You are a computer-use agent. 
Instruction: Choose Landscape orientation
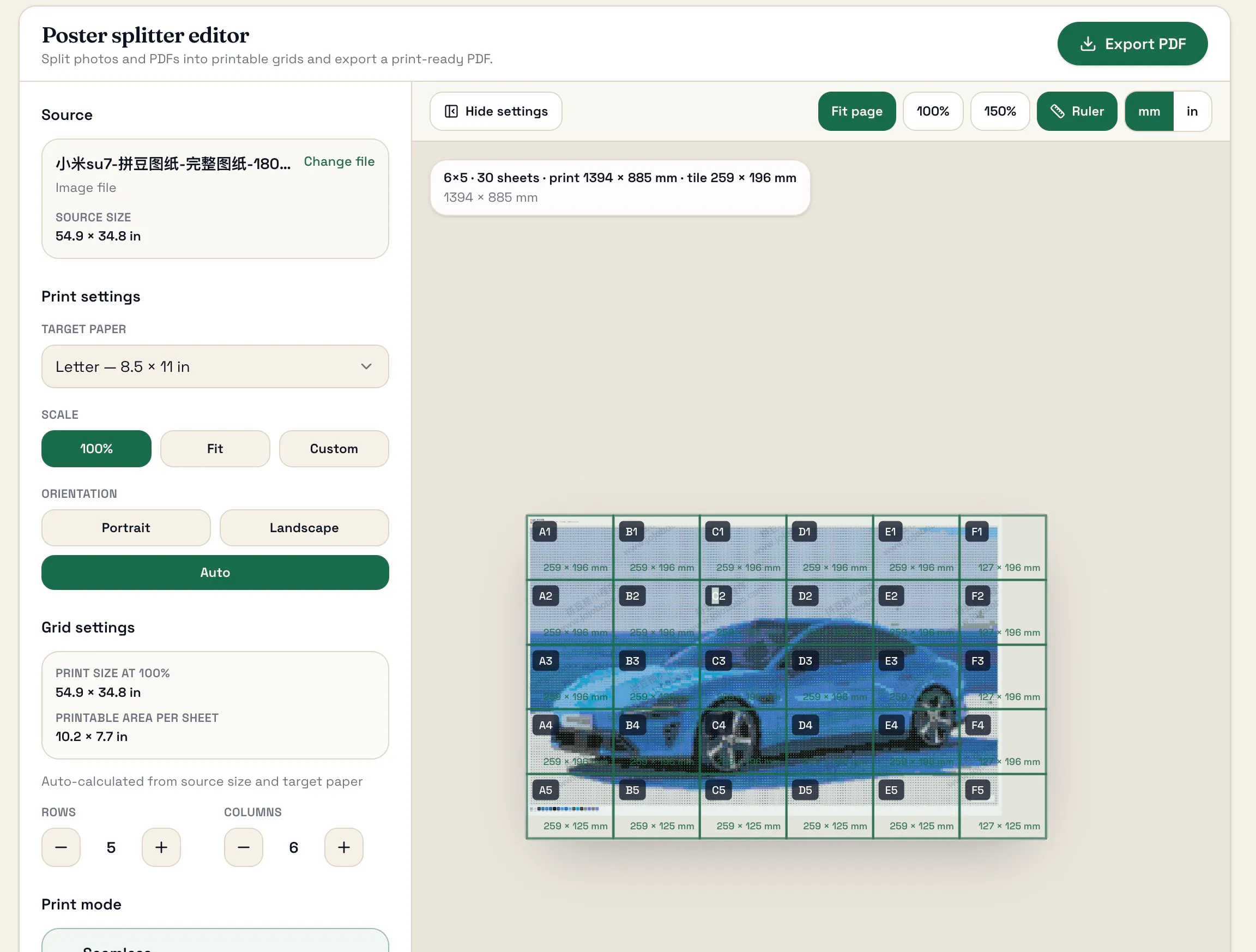click(304, 528)
